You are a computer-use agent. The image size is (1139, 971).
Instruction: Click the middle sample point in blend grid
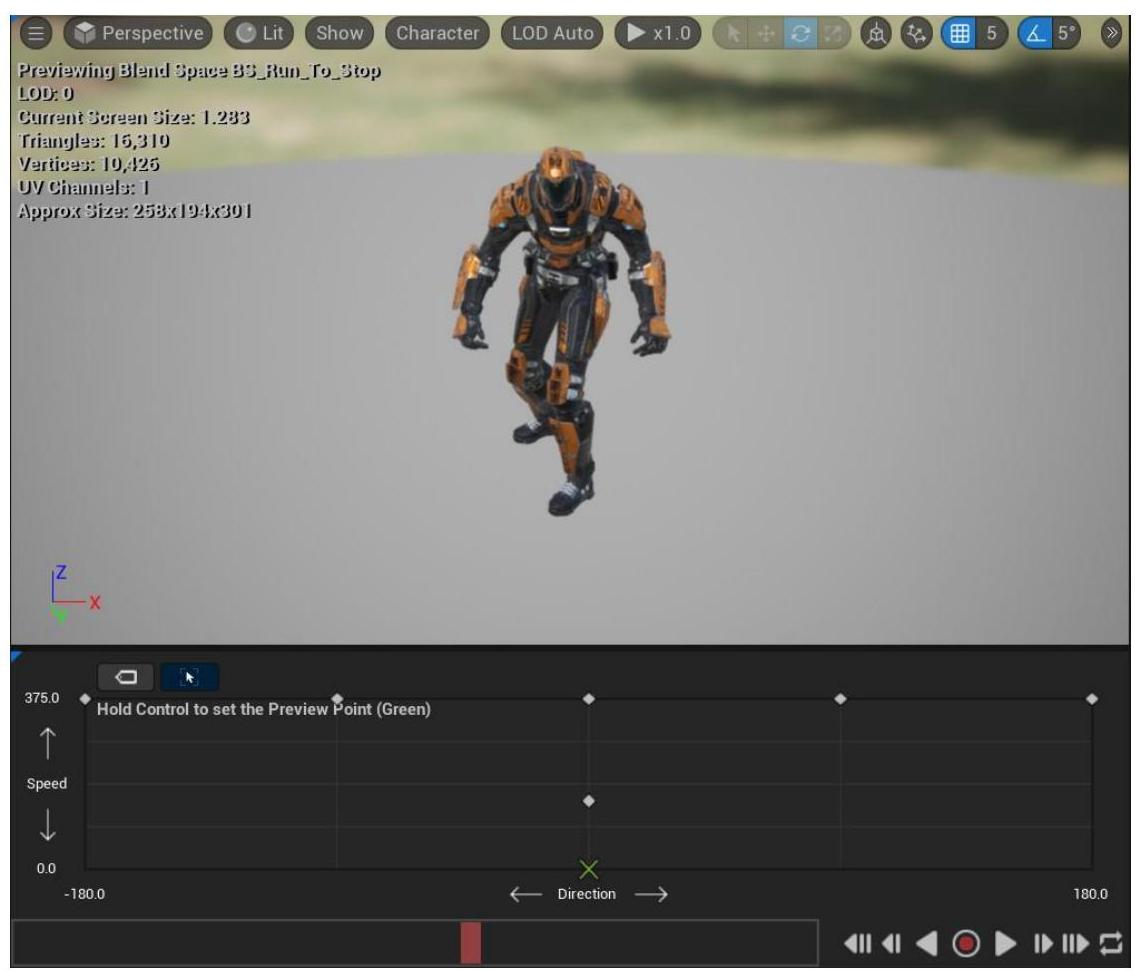(588, 801)
